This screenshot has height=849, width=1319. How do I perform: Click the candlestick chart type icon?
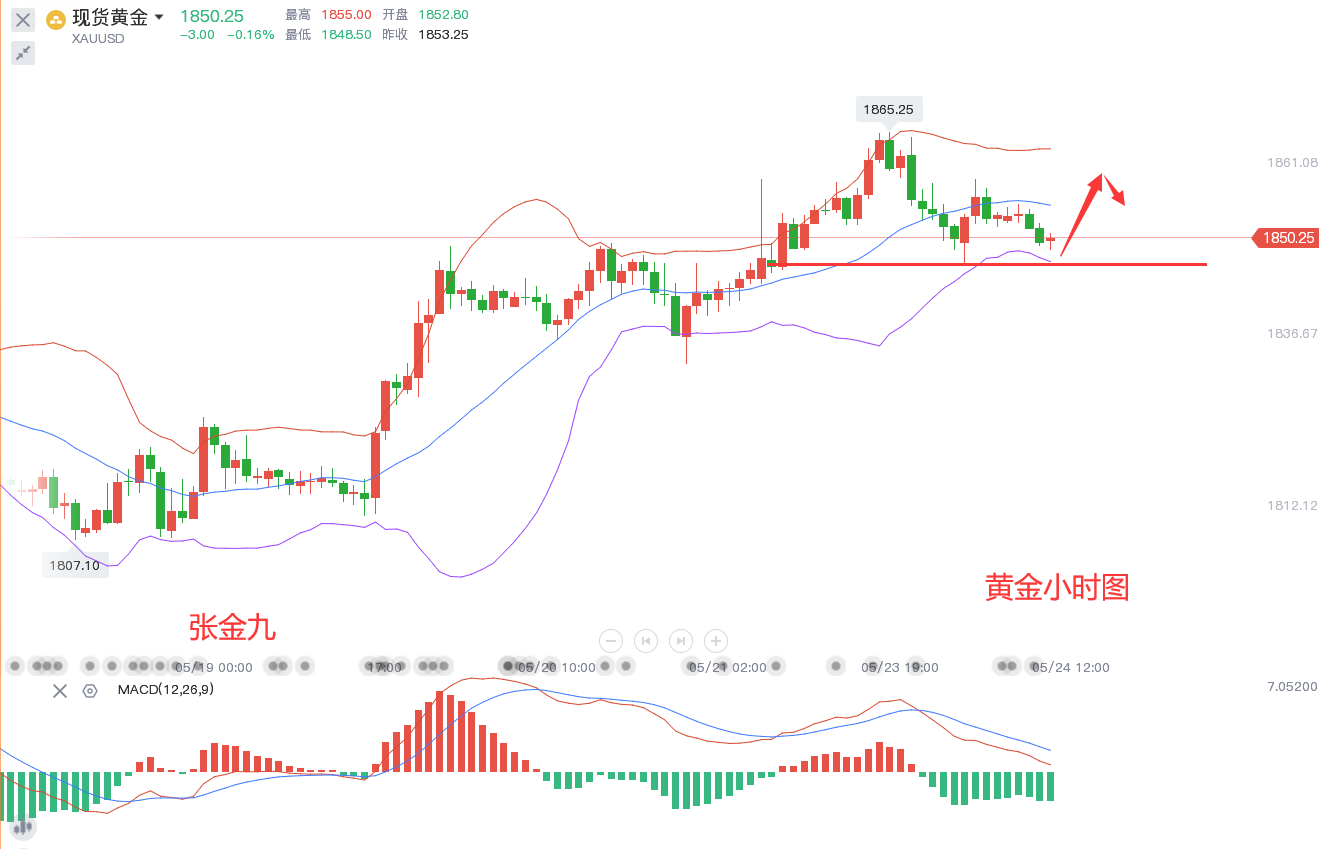[21, 826]
